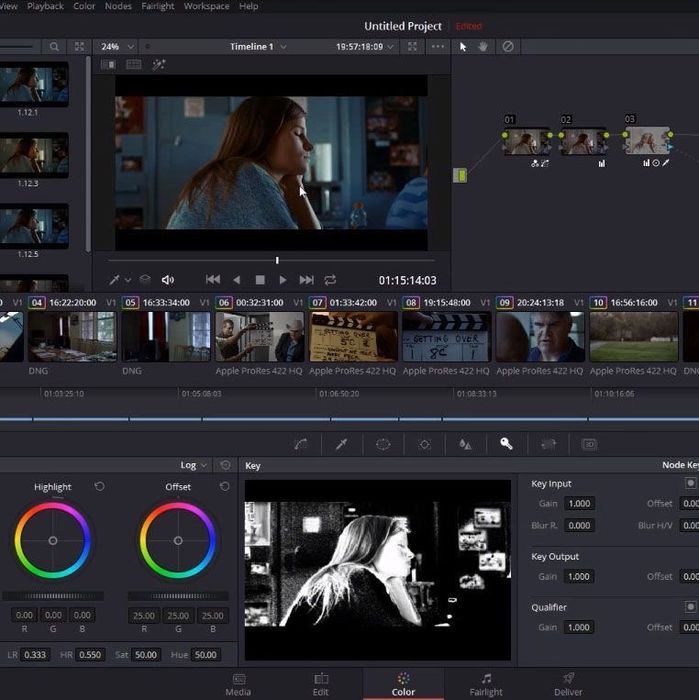Screen dimensions: 699x700
Task: Select gallery still 1.12.3
Action: pyautogui.click(x=34, y=155)
